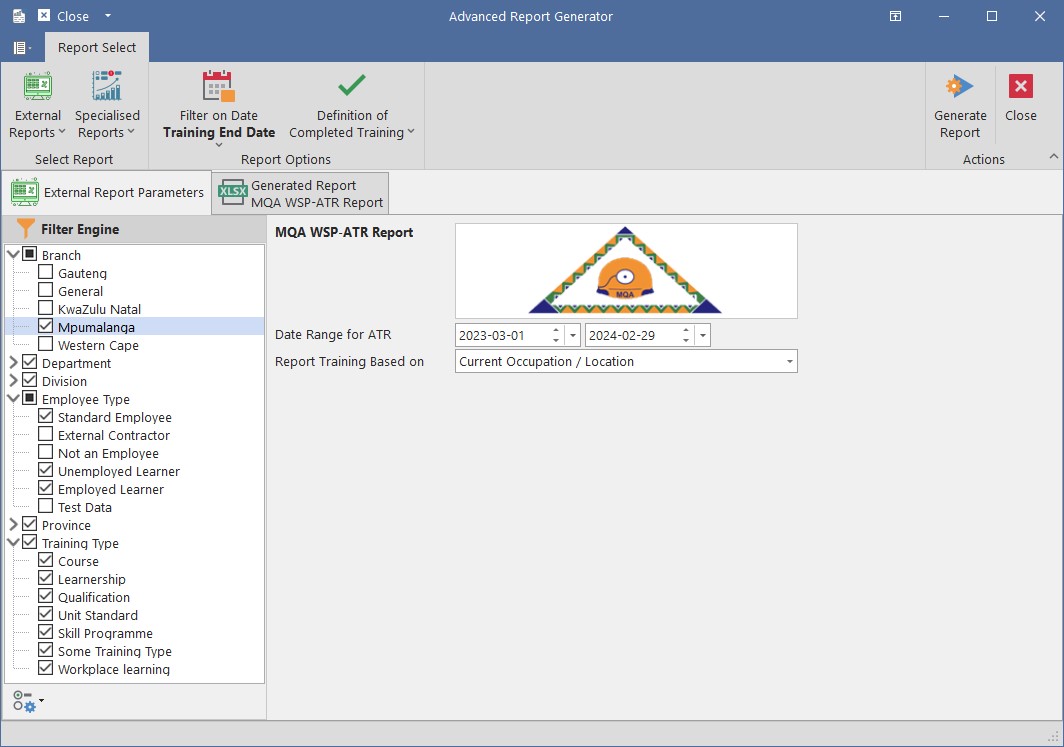This screenshot has height=747, width=1064.
Task: Collapse the Branch tree node
Action: (14, 254)
